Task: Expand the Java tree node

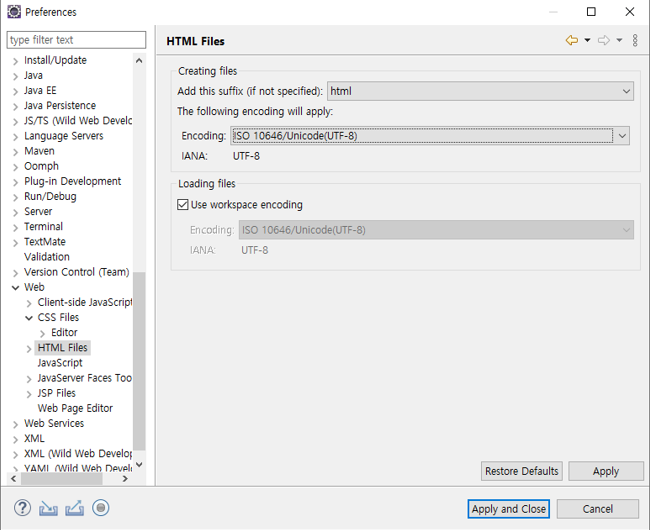Action: (15, 76)
